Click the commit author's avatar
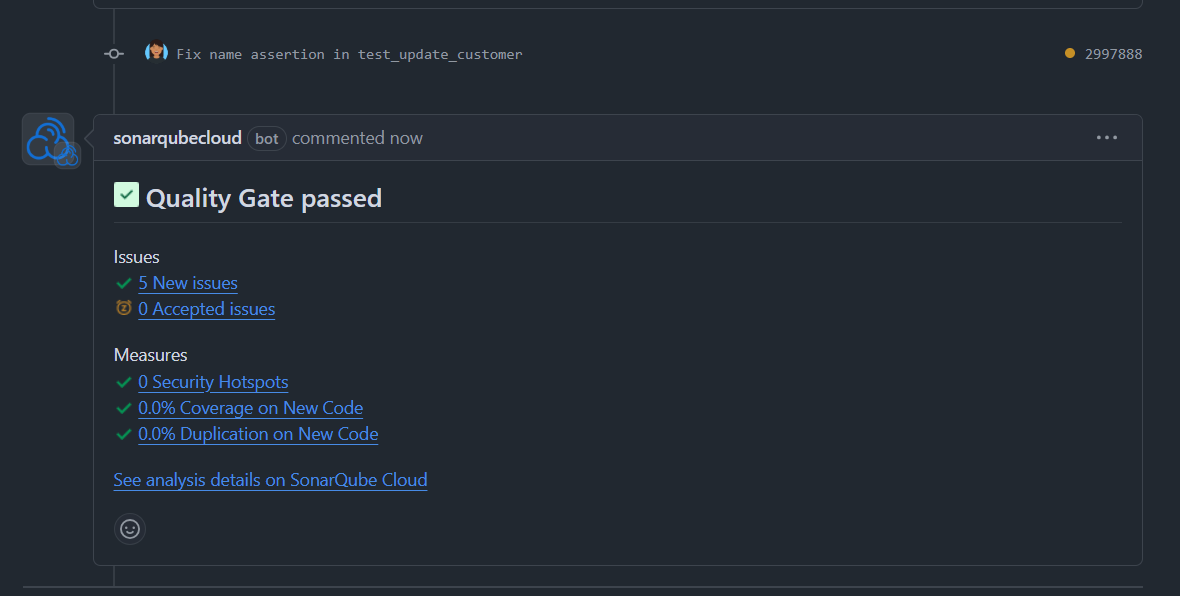This screenshot has width=1180, height=596. pos(156,52)
